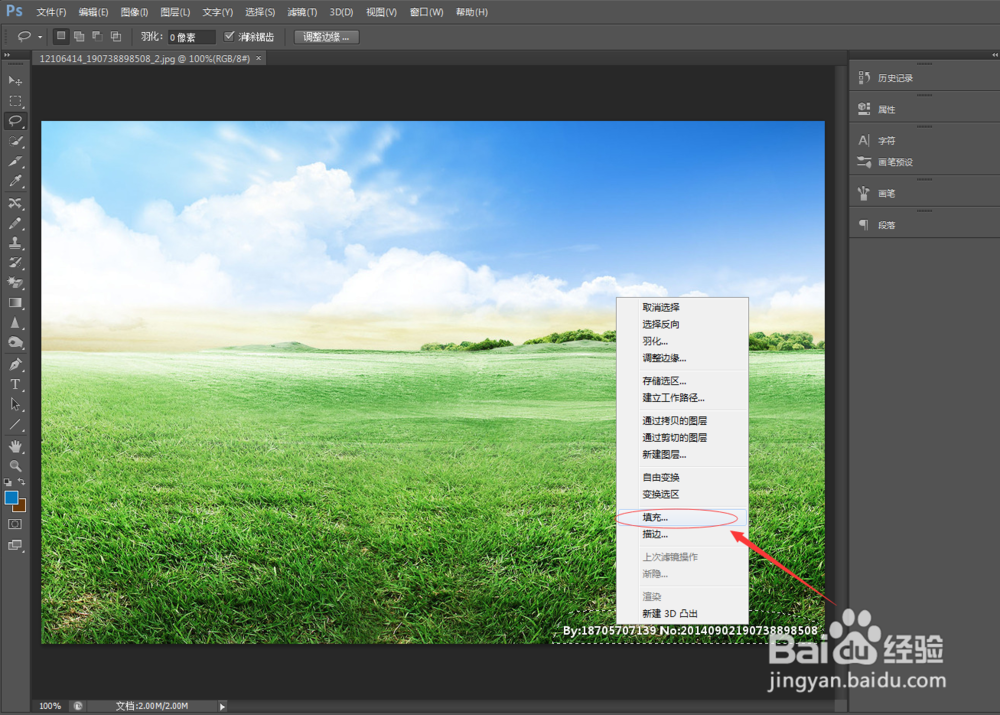Choose 选择反向 in the context menu
This screenshot has width=1000, height=715.
(682, 324)
